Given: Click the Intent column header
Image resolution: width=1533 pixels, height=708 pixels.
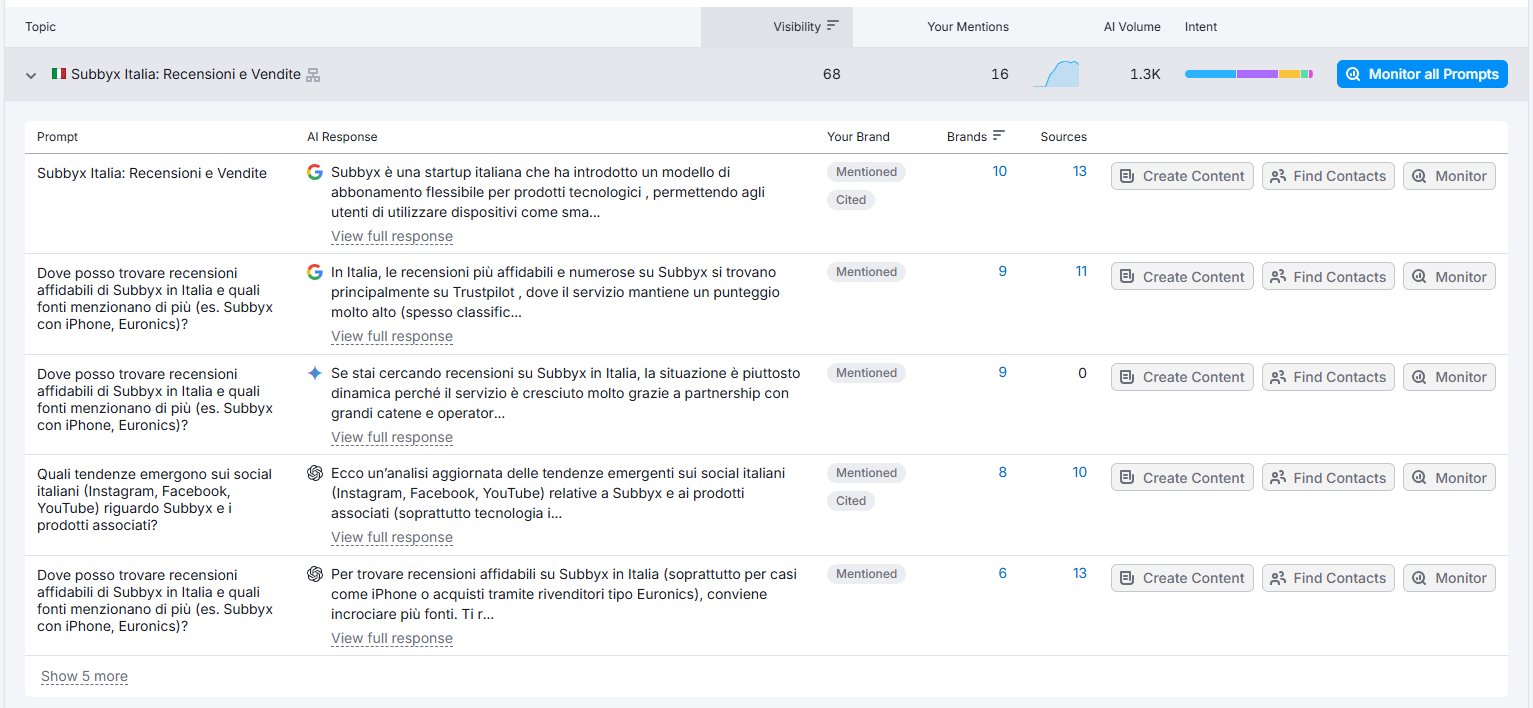Looking at the screenshot, I should 1201,27.
